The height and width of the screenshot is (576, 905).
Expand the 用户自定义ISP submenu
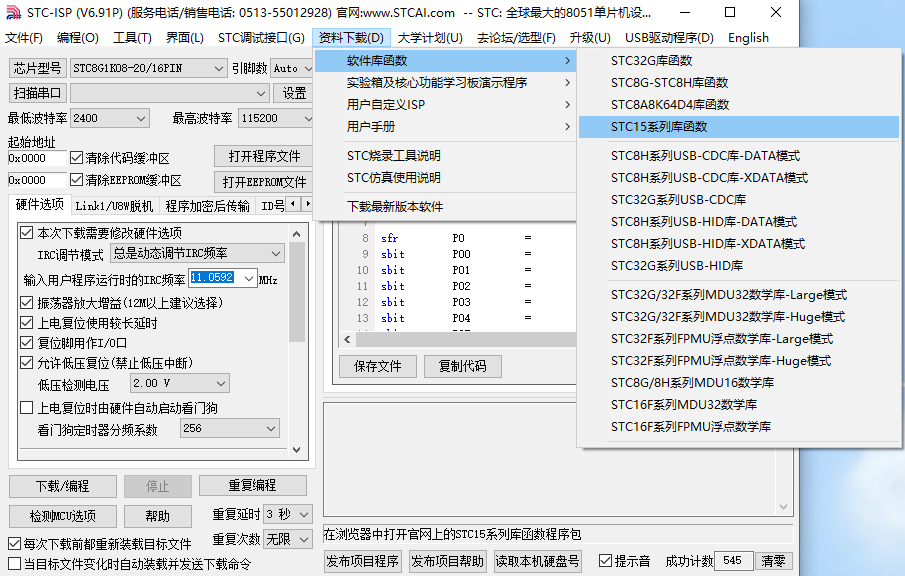[445, 104]
